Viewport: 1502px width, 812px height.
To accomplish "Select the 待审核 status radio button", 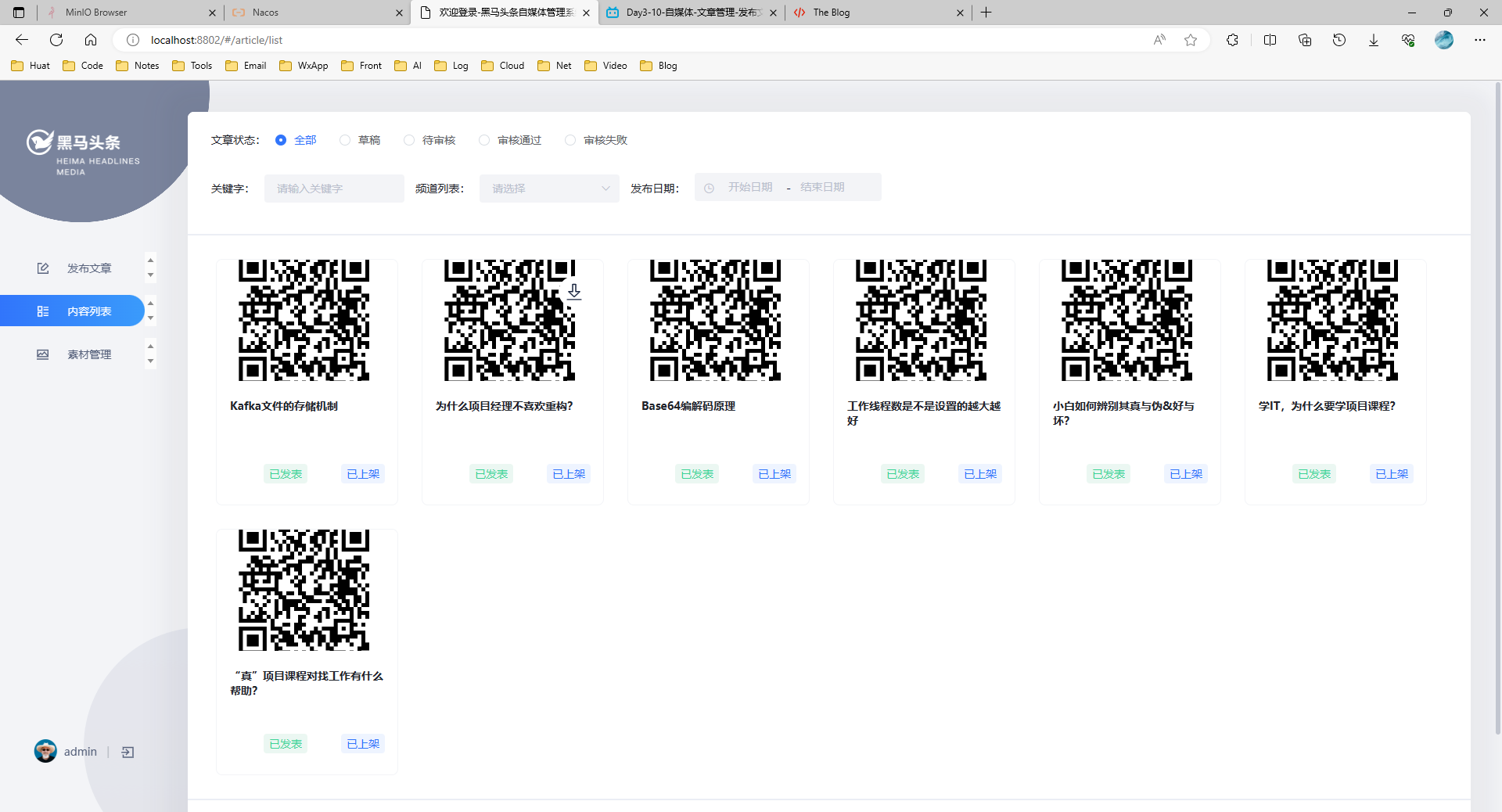I will [409, 140].
